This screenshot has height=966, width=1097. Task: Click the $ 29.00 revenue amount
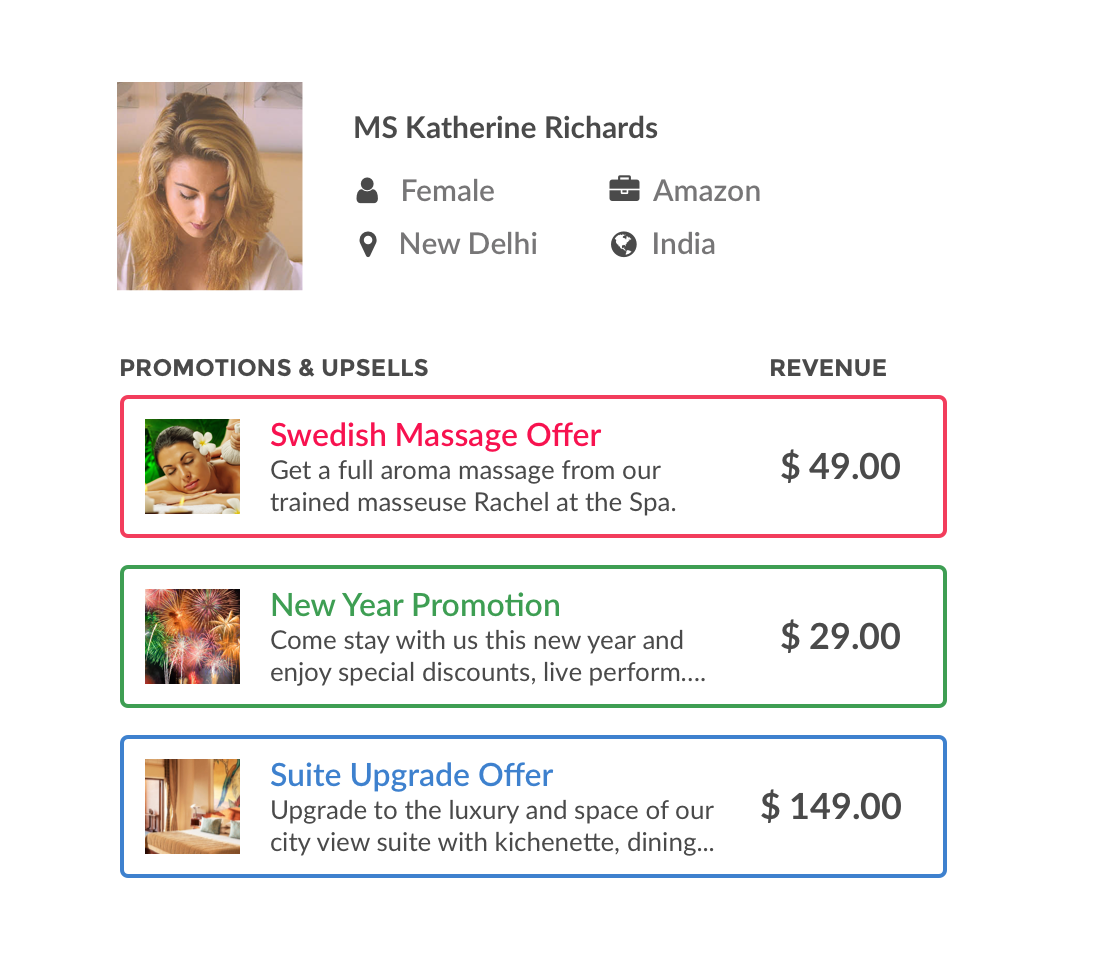[840, 637]
